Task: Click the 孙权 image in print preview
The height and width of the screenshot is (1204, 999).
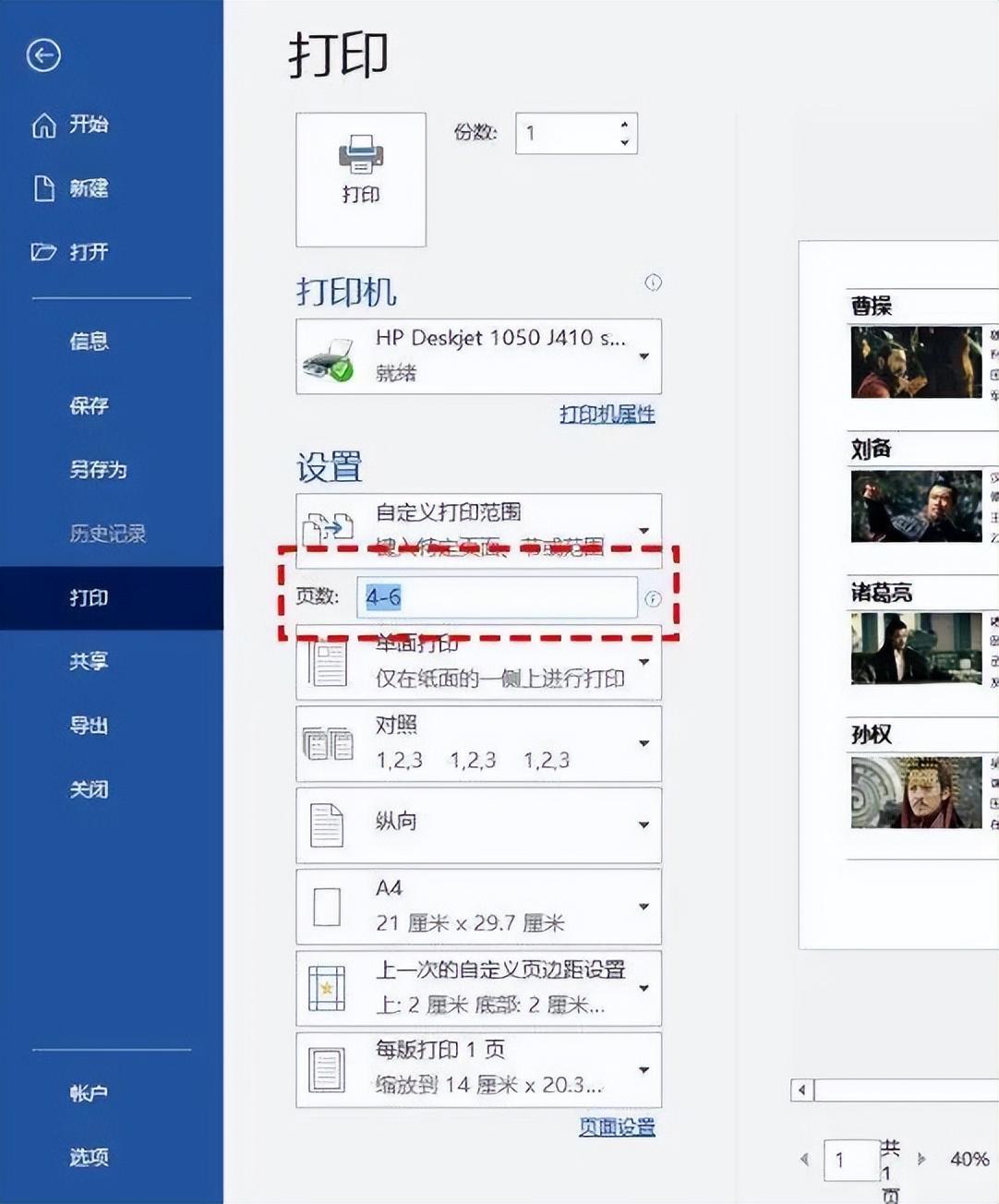Action: [916, 792]
